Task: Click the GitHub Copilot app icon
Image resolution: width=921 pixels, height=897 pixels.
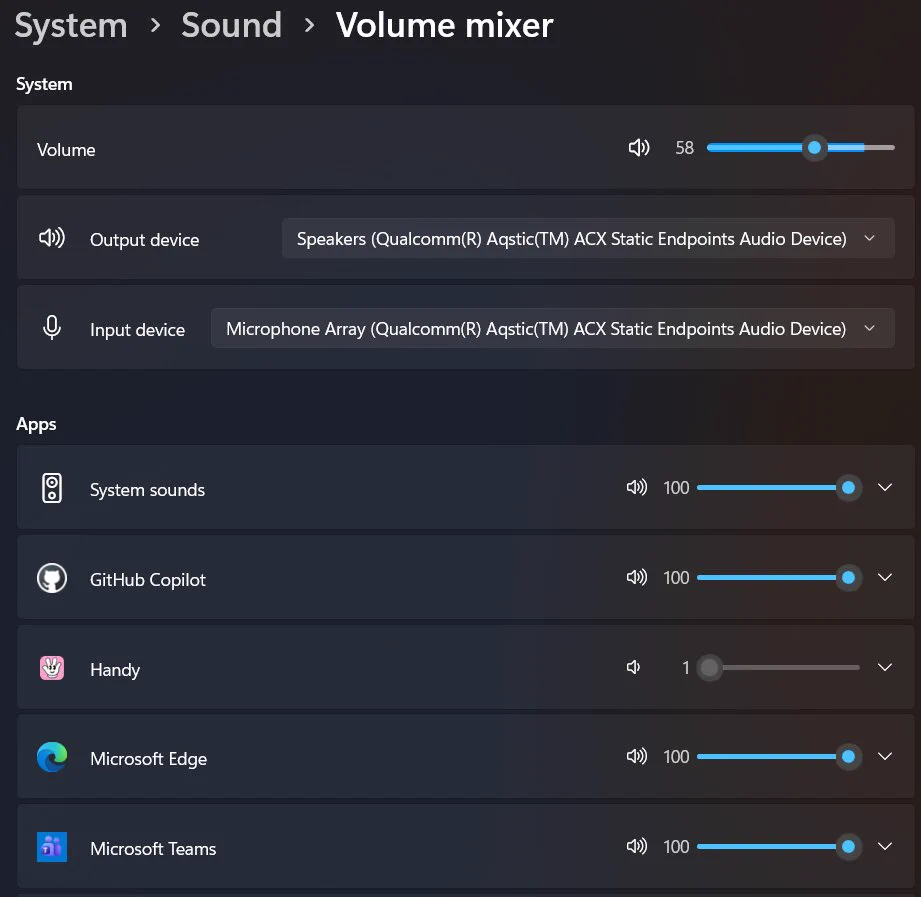Action: pyautogui.click(x=52, y=578)
